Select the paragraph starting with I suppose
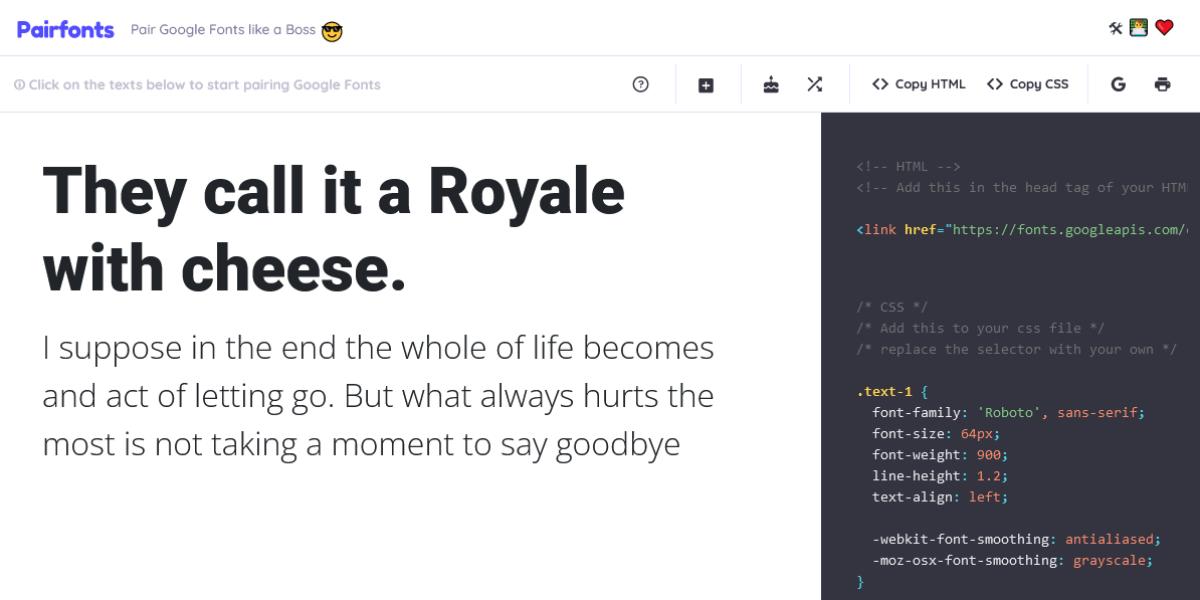This screenshot has width=1200, height=600. click(378, 395)
